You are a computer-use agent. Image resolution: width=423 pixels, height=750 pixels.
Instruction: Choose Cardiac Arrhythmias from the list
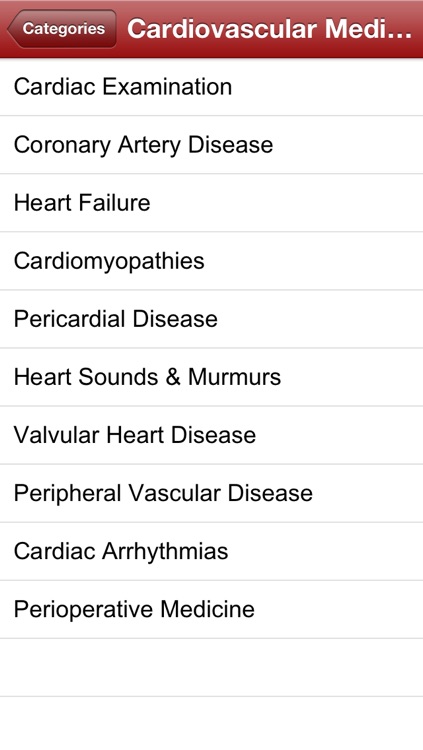[x=212, y=551]
